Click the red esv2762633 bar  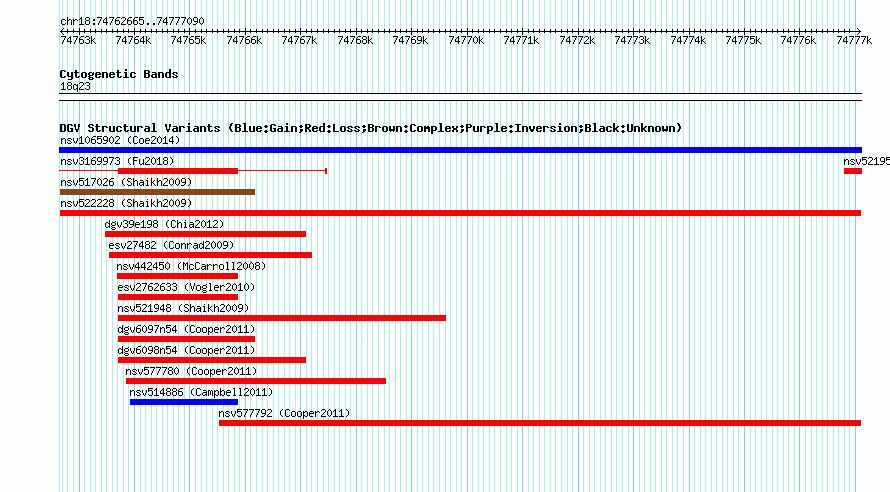coord(178,297)
